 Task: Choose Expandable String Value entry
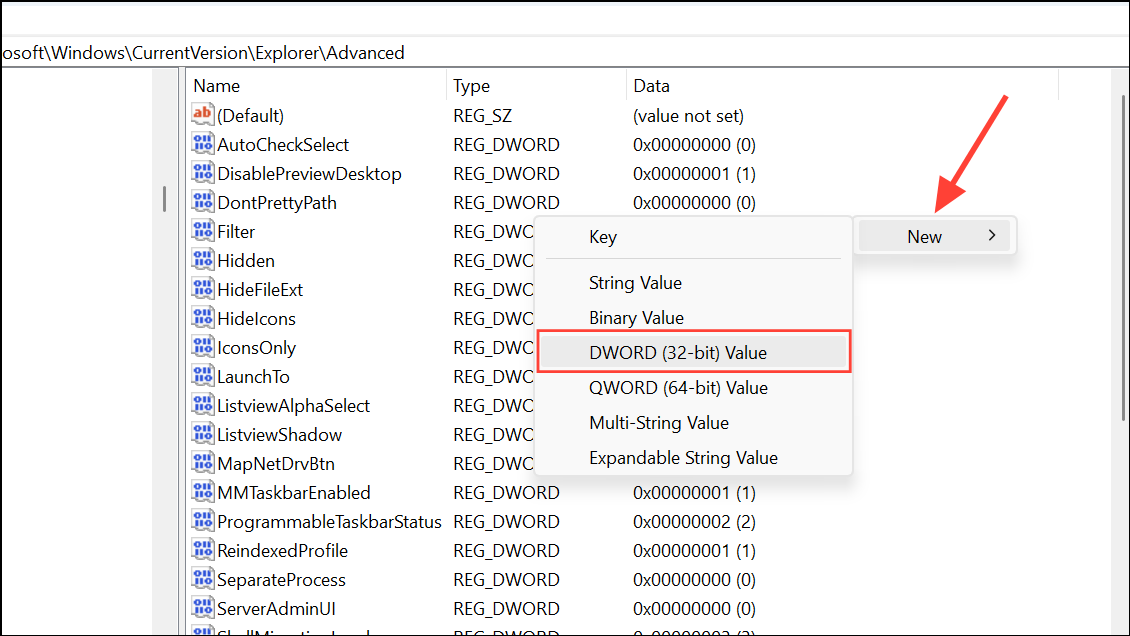point(682,457)
